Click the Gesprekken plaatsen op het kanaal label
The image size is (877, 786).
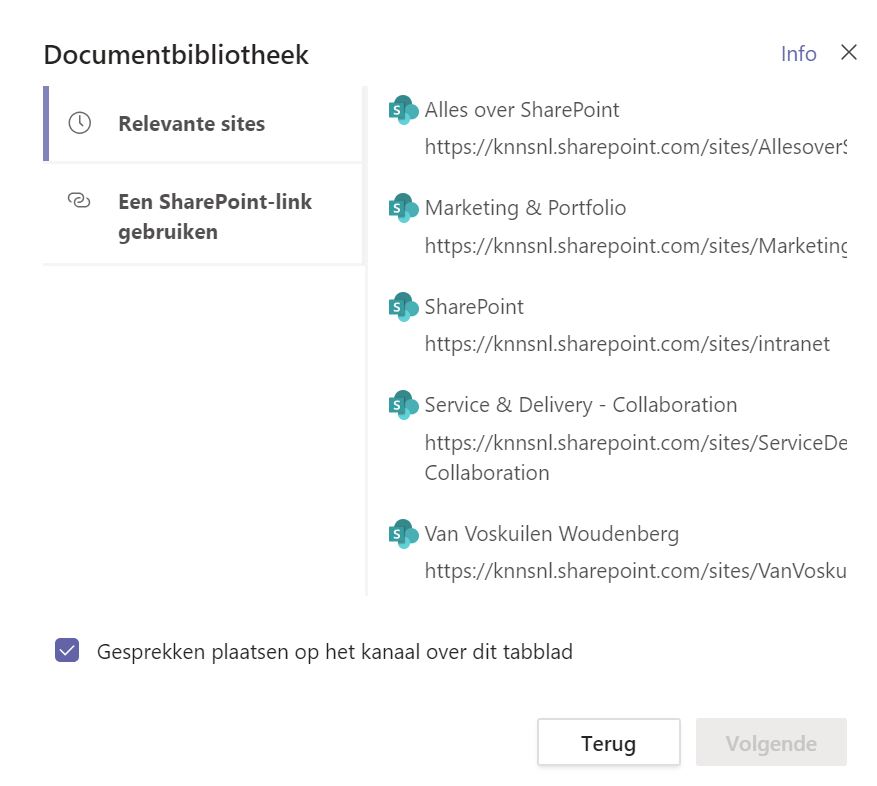(334, 652)
